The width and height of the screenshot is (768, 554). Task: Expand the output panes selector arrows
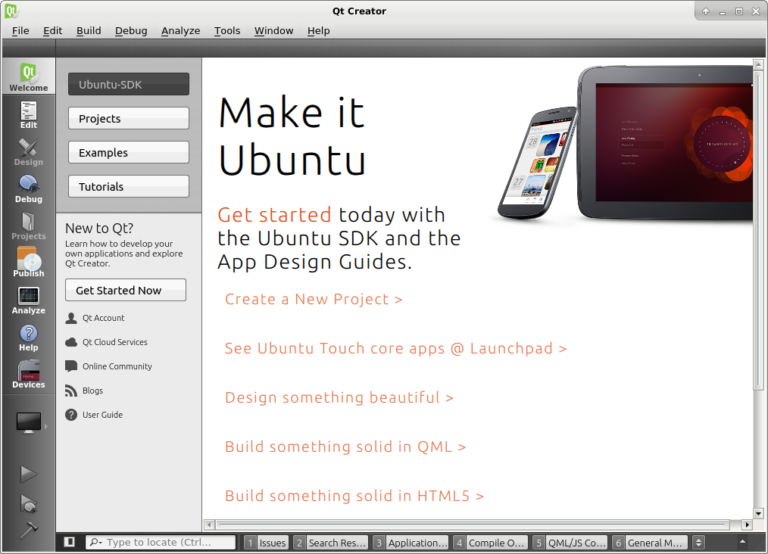click(697, 542)
